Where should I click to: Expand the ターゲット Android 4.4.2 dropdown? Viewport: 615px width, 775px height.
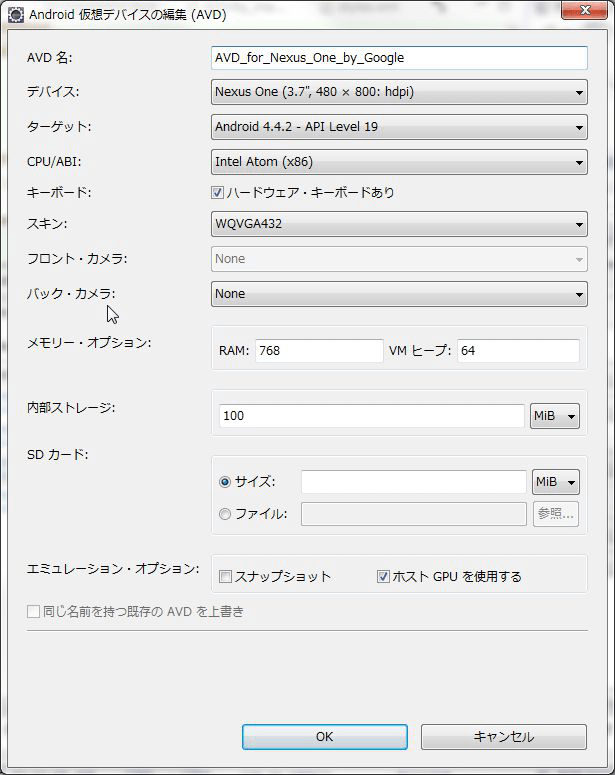point(399,128)
